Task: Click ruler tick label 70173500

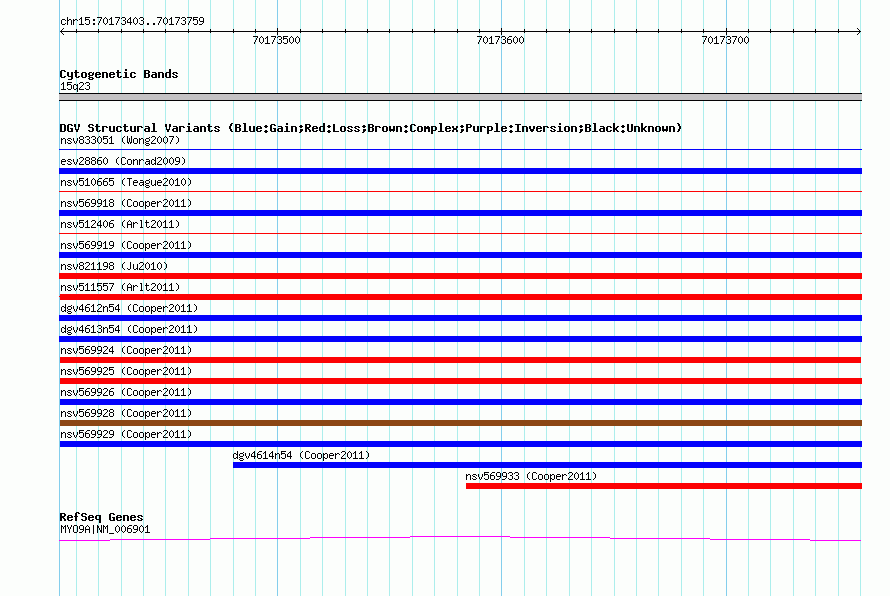Action: coord(276,40)
